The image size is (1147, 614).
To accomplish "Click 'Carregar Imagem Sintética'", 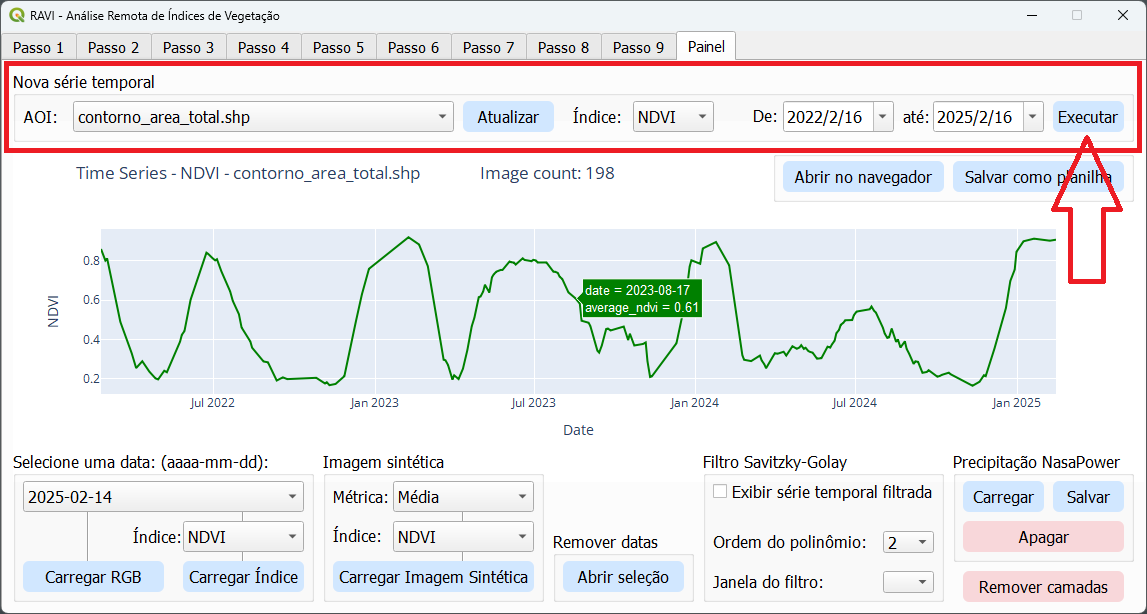I will (433, 576).
